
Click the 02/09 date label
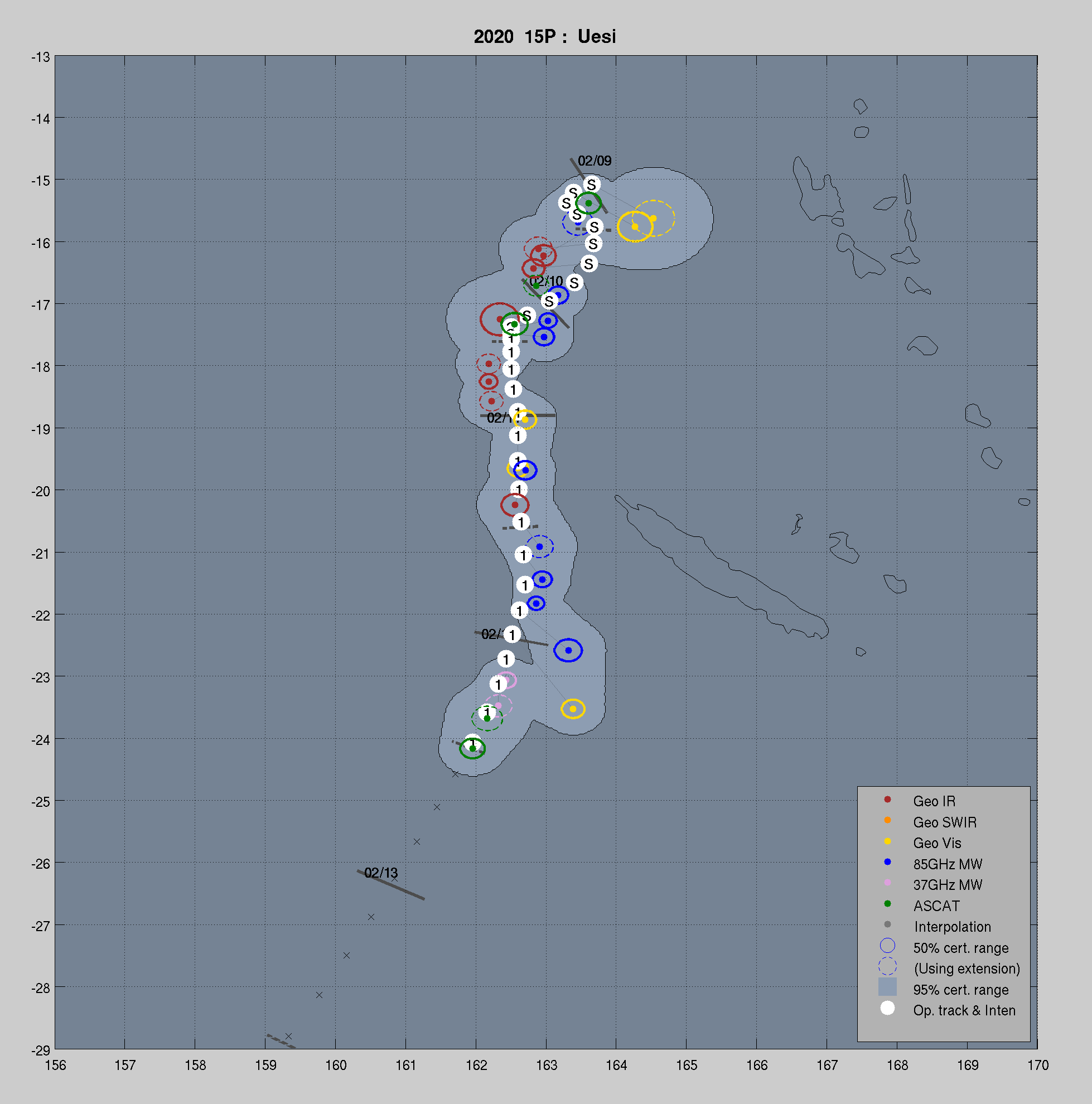click(x=595, y=161)
